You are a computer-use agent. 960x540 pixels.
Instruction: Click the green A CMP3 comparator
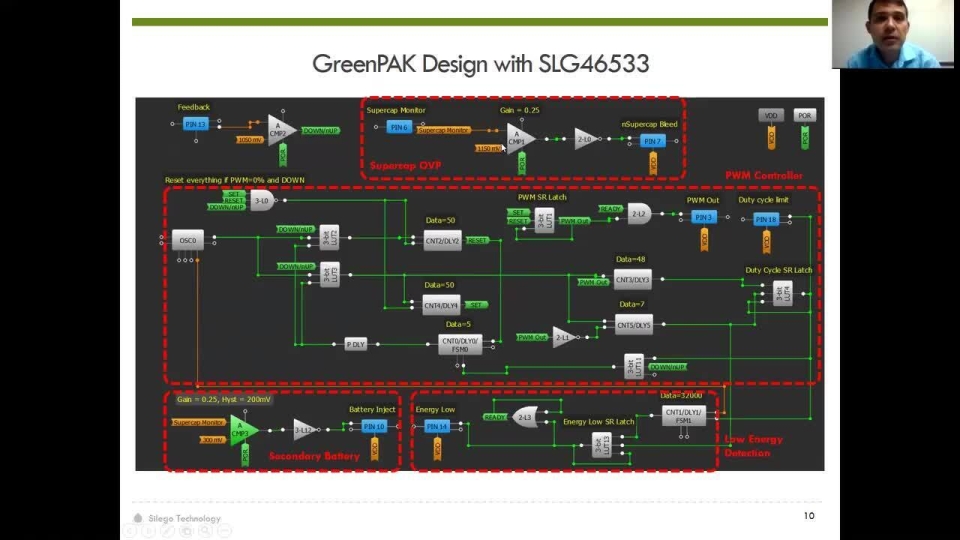[242, 430]
